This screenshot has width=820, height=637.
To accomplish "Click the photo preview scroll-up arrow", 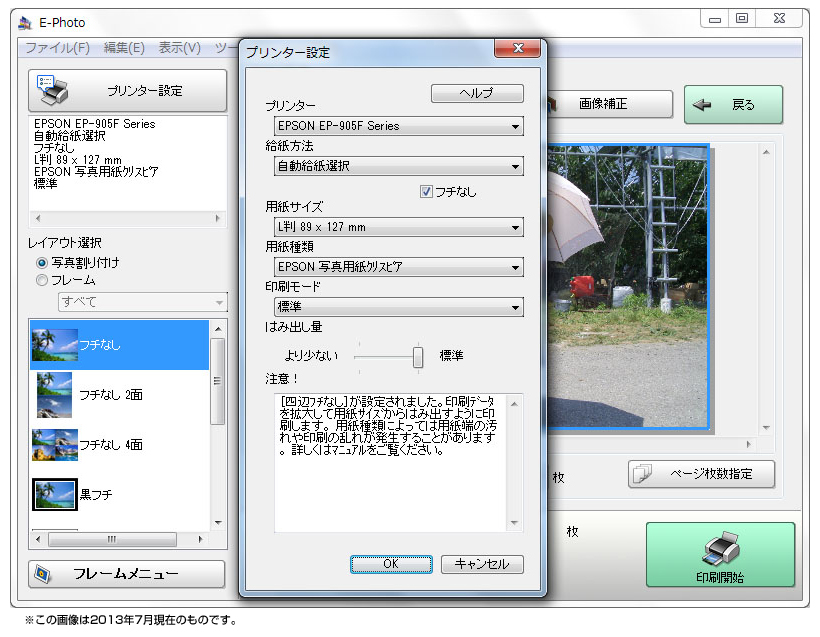I will [766, 152].
